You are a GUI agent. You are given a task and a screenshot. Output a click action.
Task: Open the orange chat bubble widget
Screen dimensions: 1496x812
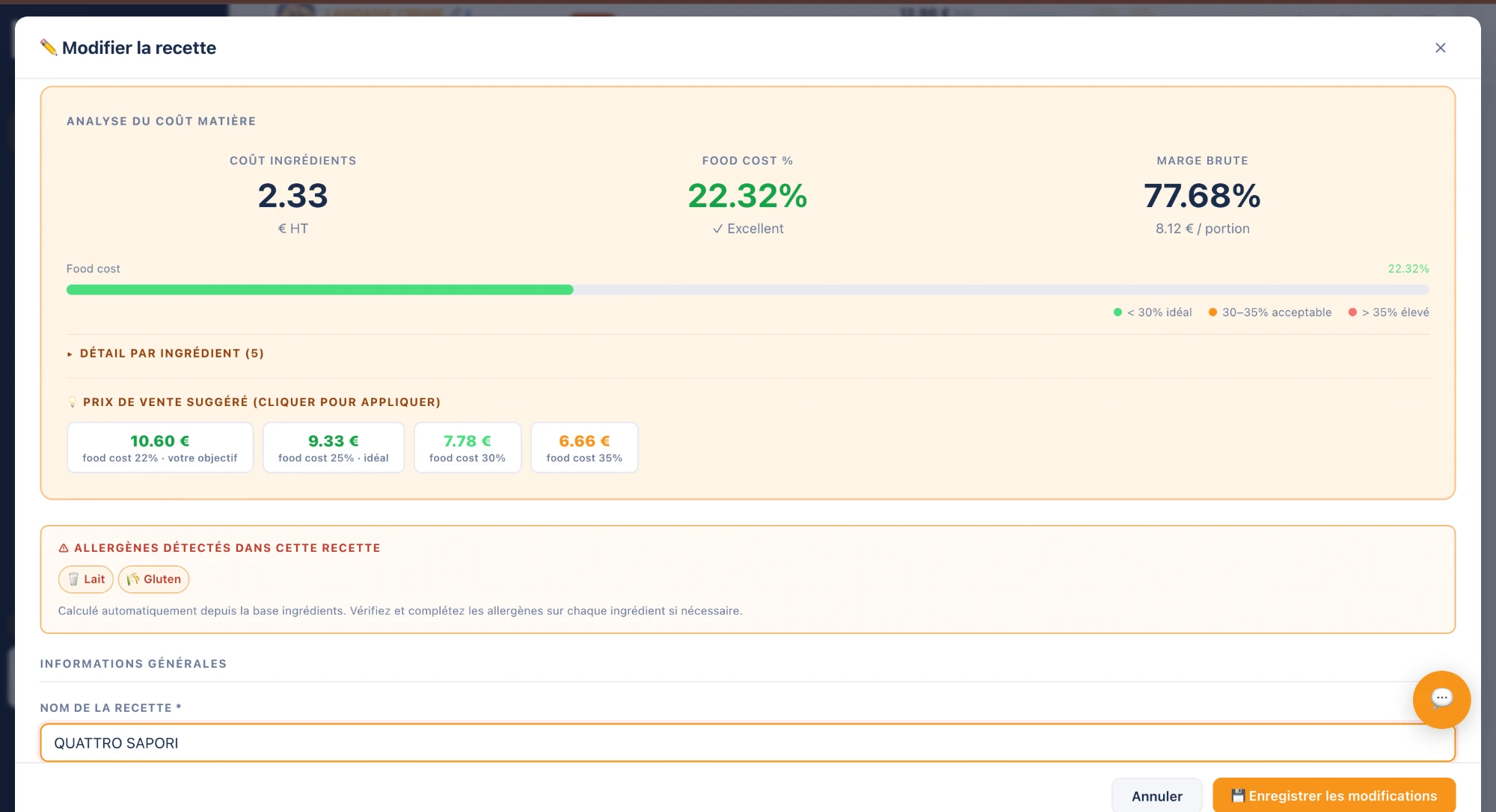tap(1441, 699)
